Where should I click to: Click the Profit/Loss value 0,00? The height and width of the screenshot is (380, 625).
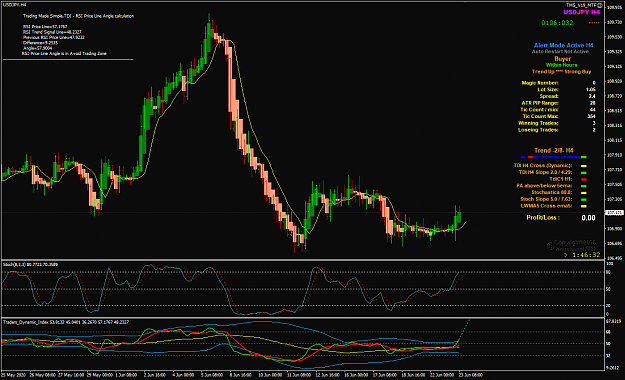588,218
